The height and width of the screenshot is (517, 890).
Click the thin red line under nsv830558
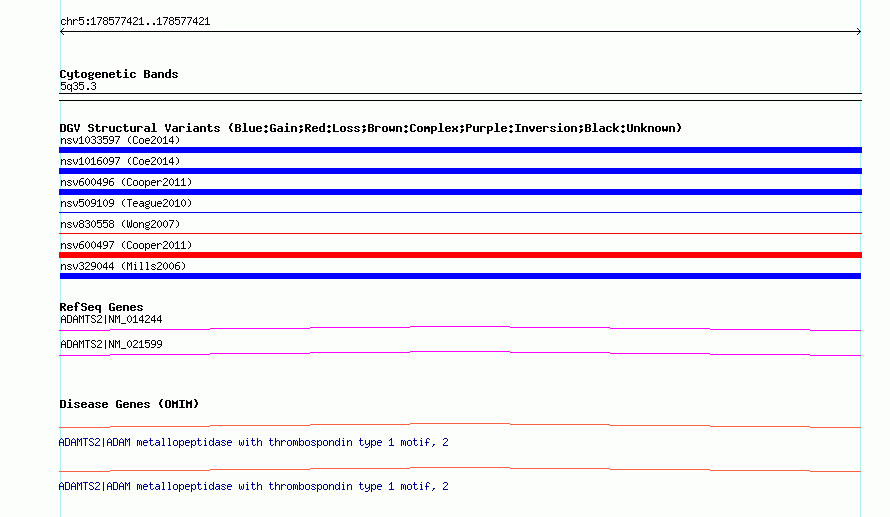coord(460,233)
